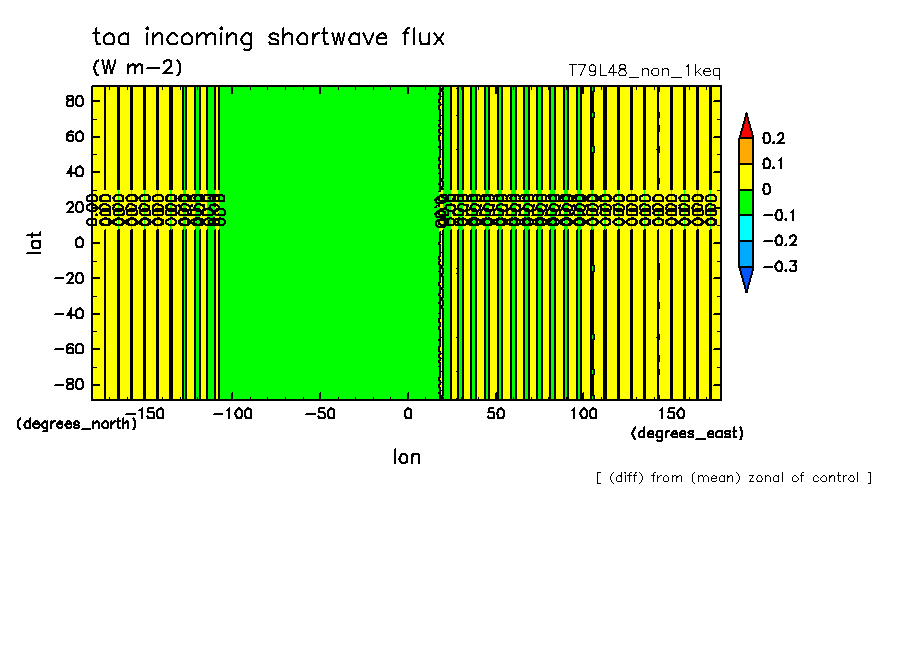Click positive longitude tick label '50'
The width and height of the screenshot is (904, 654).
tap(496, 414)
